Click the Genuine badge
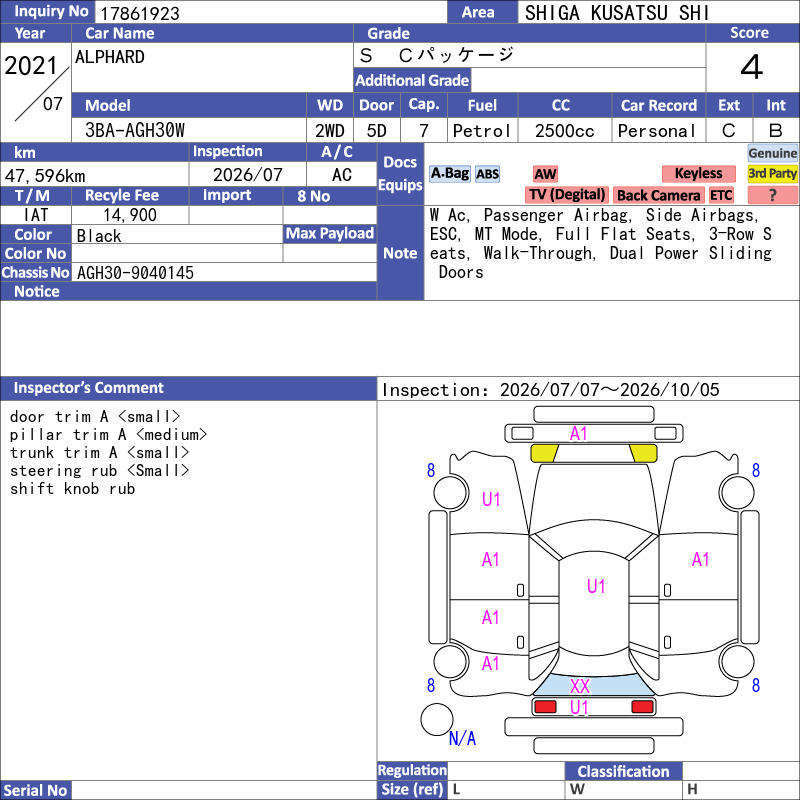The height and width of the screenshot is (800, 800). (x=772, y=153)
